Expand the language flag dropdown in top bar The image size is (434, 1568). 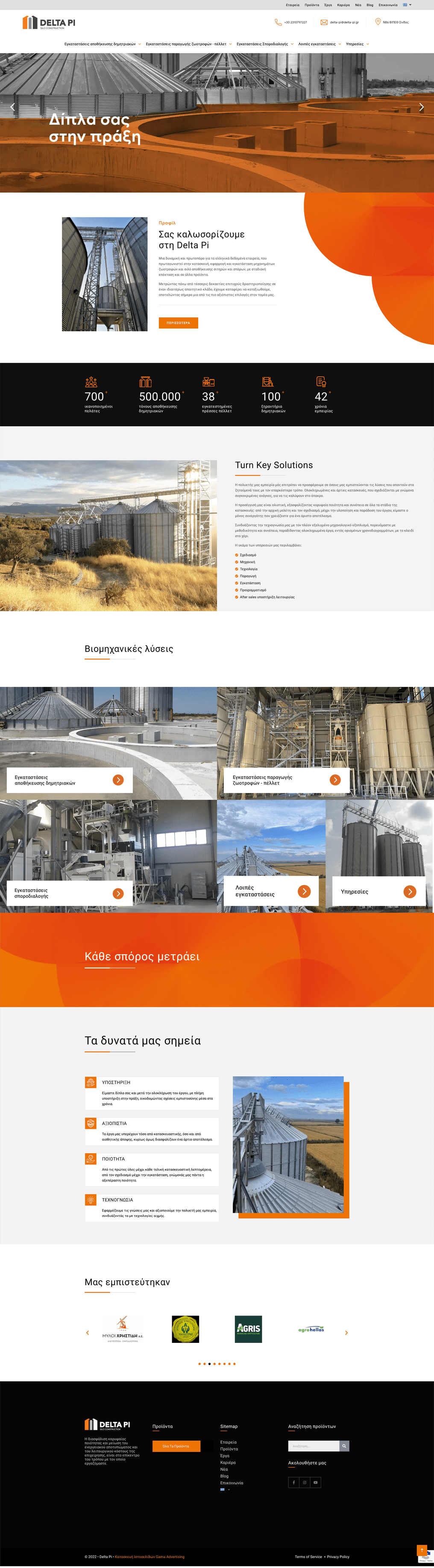tap(407, 5)
